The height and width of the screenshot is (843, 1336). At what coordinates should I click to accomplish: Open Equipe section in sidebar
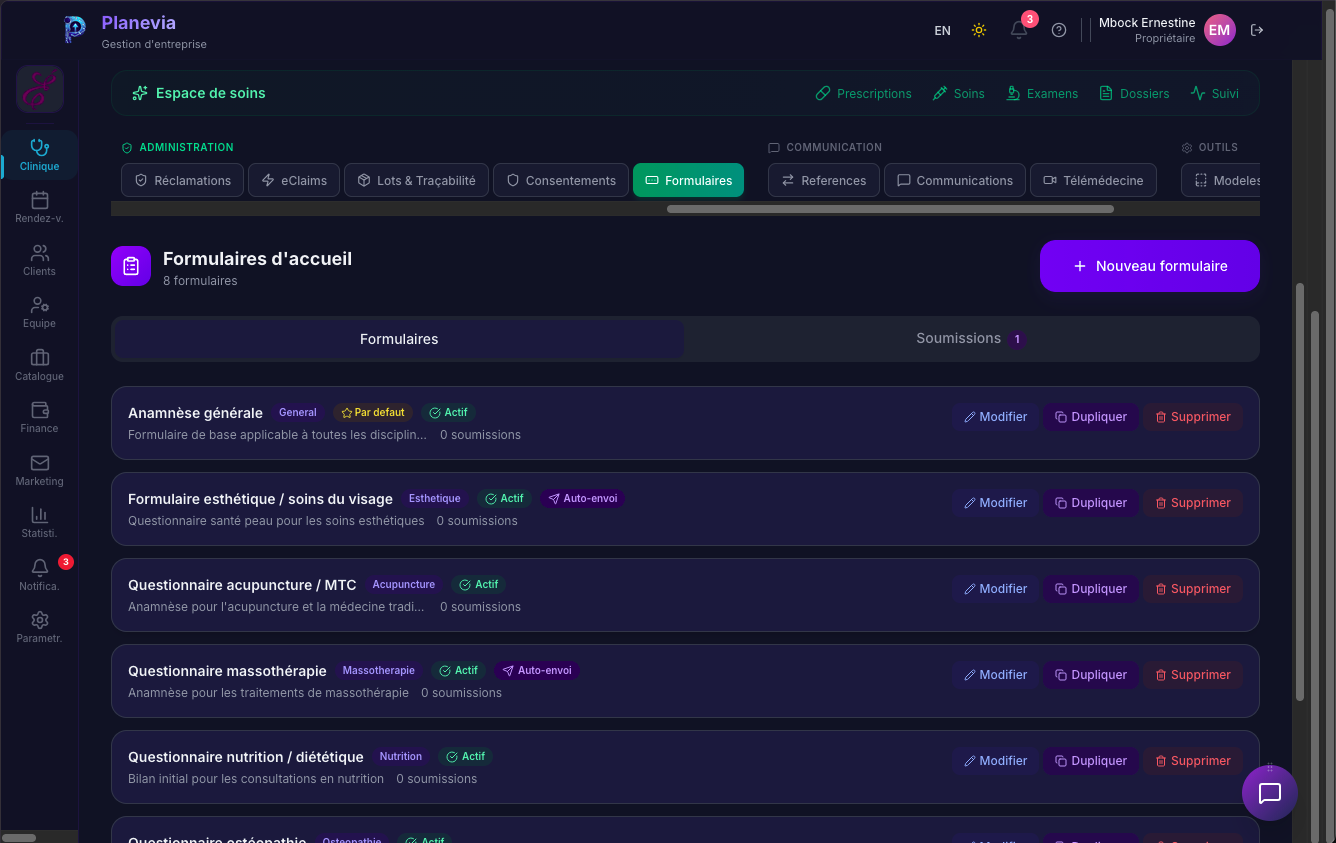pos(40,312)
